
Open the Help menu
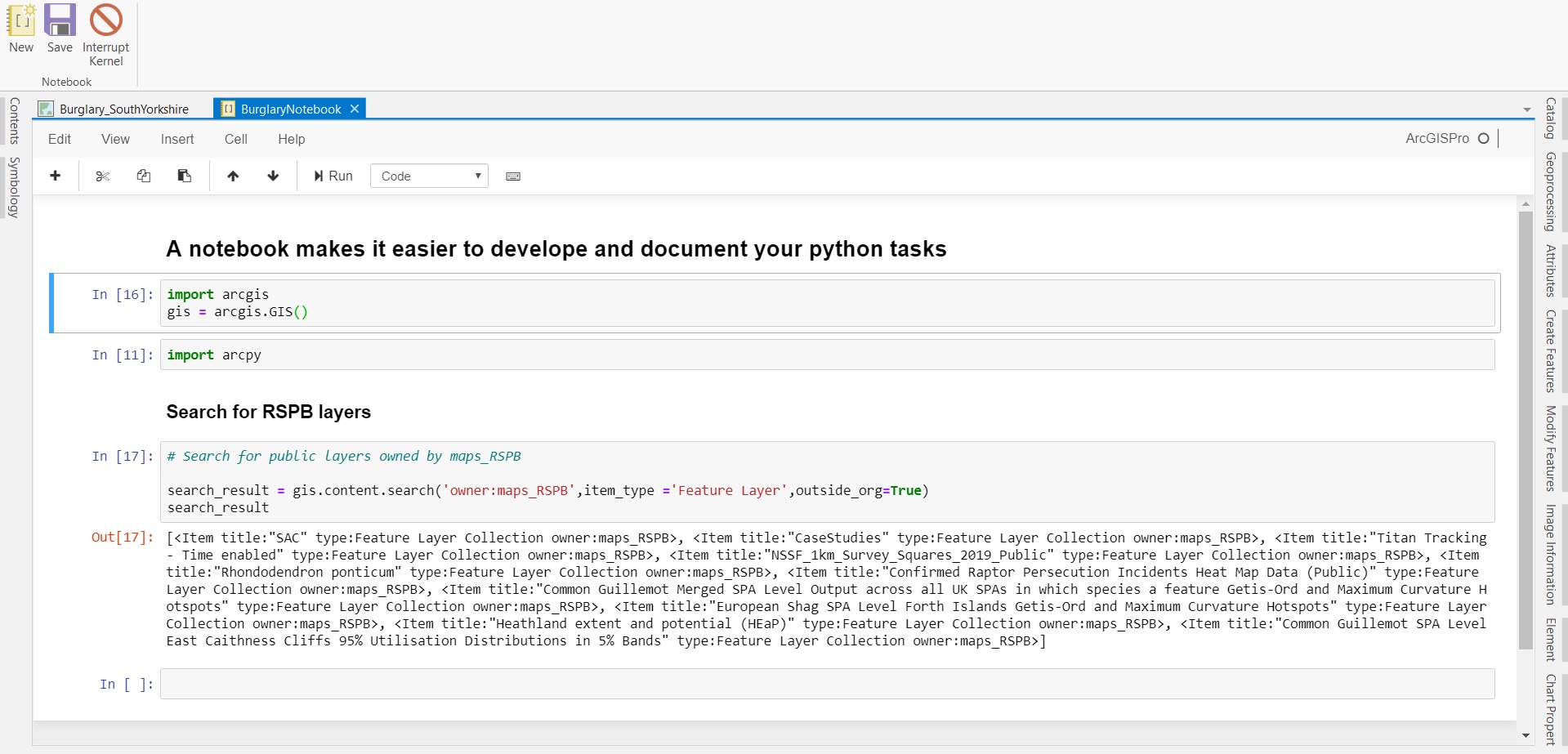pyautogui.click(x=292, y=139)
